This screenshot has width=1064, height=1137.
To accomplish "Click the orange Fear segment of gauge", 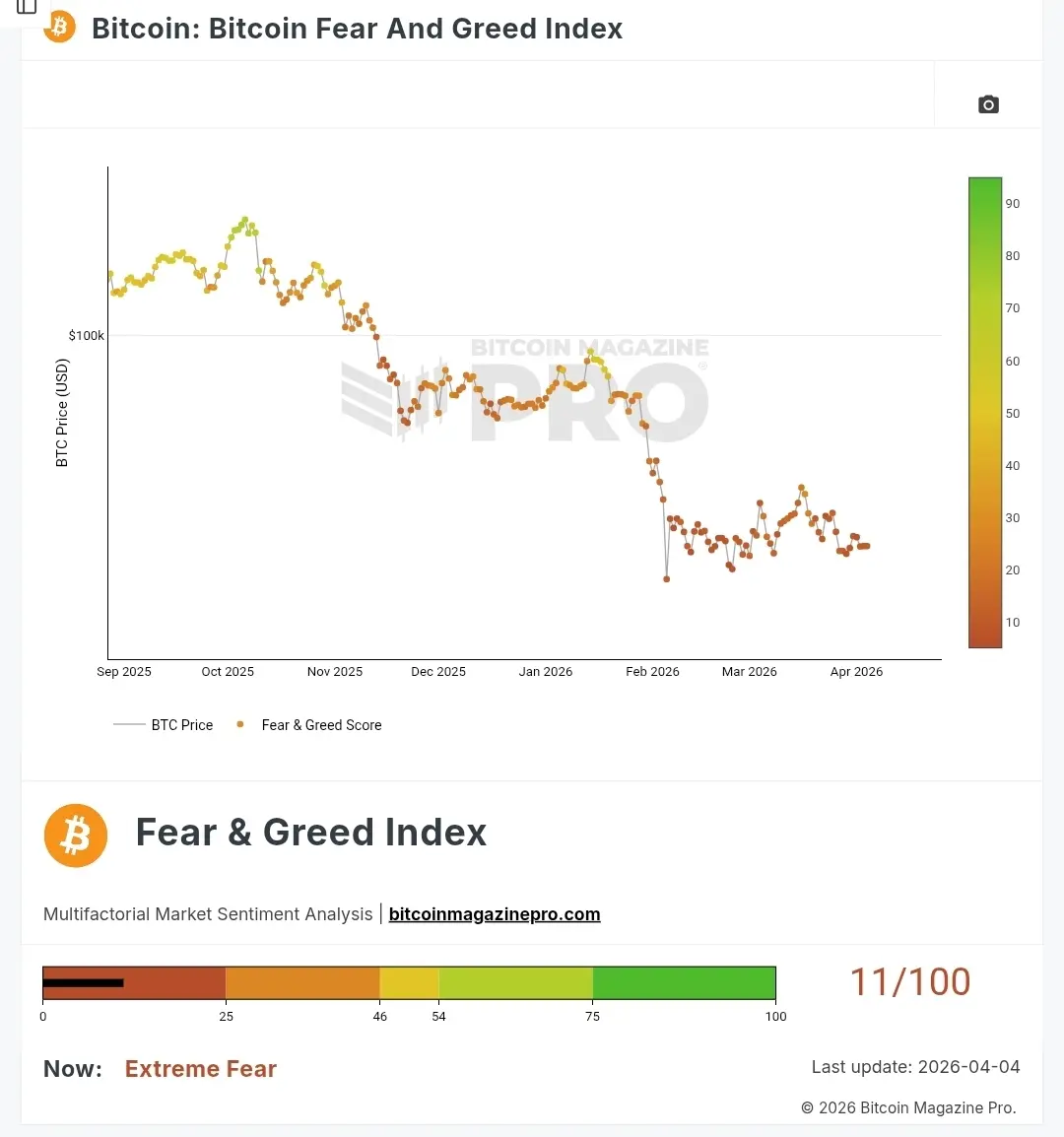I will (x=302, y=983).
